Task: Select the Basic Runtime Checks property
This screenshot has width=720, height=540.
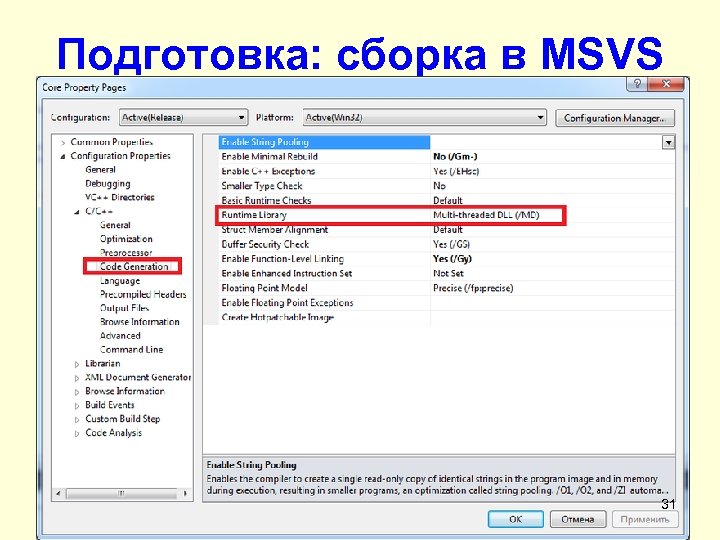Action: click(266, 201)
